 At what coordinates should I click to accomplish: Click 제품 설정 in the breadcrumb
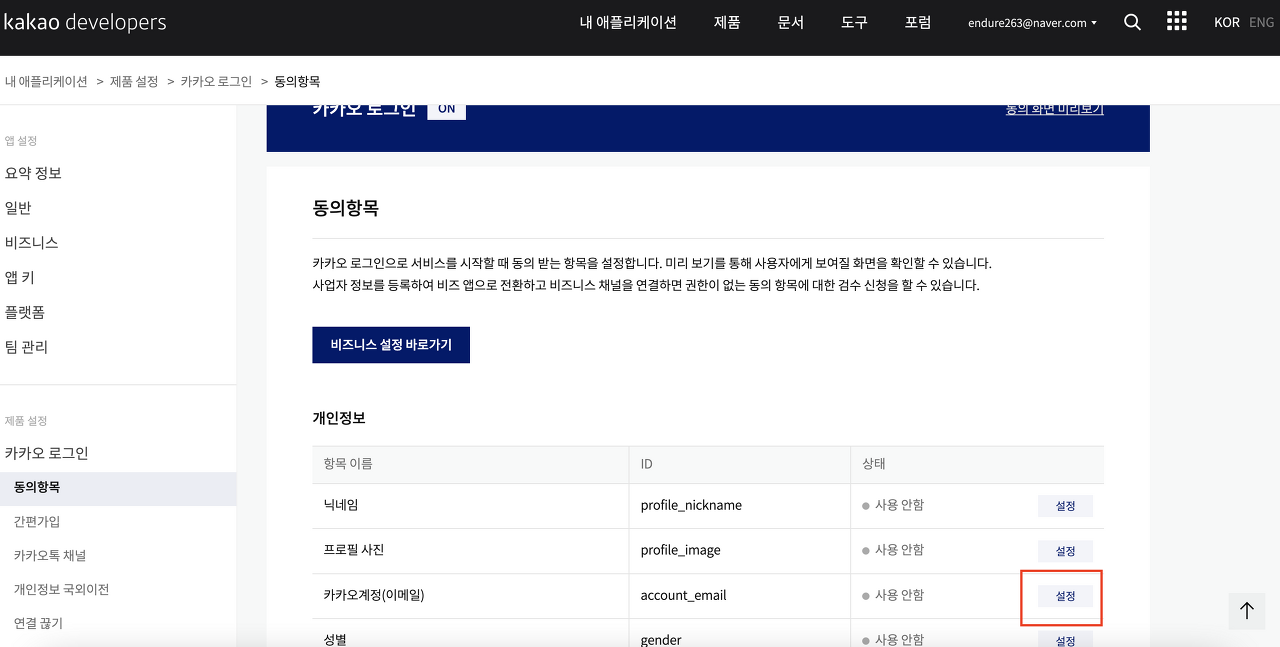[x=134, y=81]
